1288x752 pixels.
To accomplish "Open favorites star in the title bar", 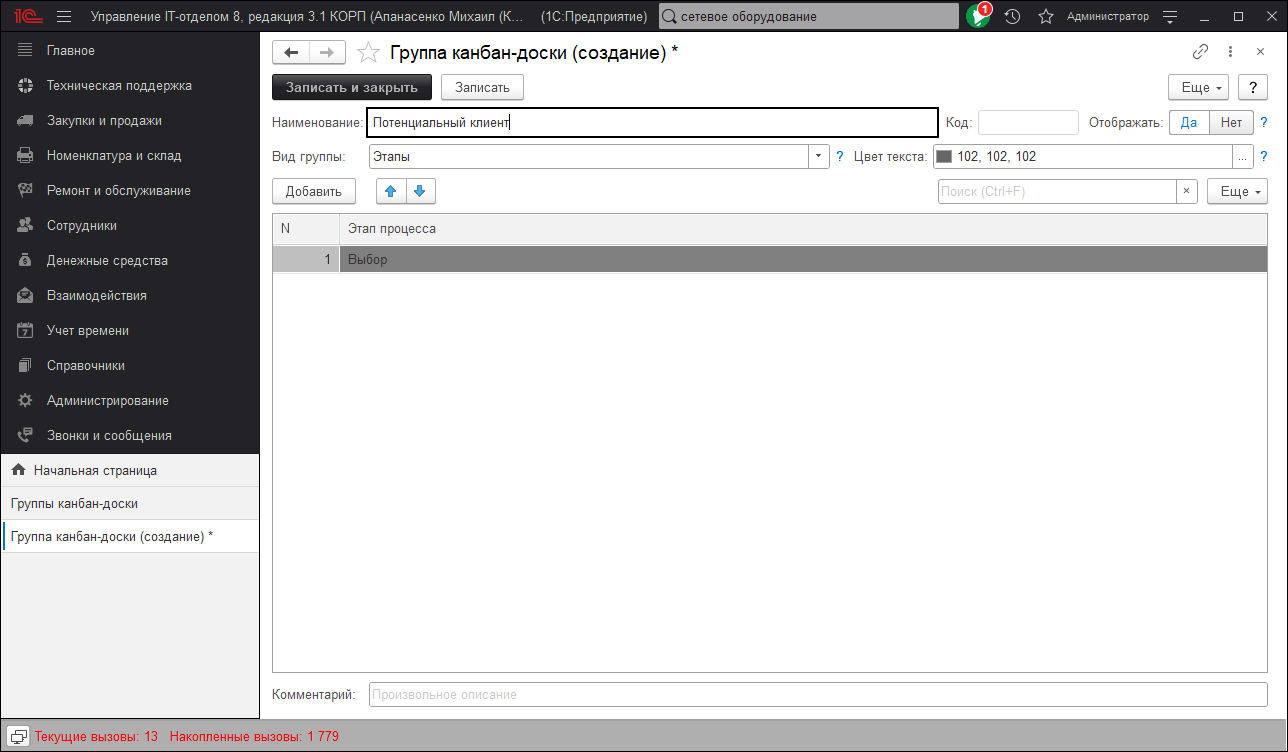I will pos(1045,15).
